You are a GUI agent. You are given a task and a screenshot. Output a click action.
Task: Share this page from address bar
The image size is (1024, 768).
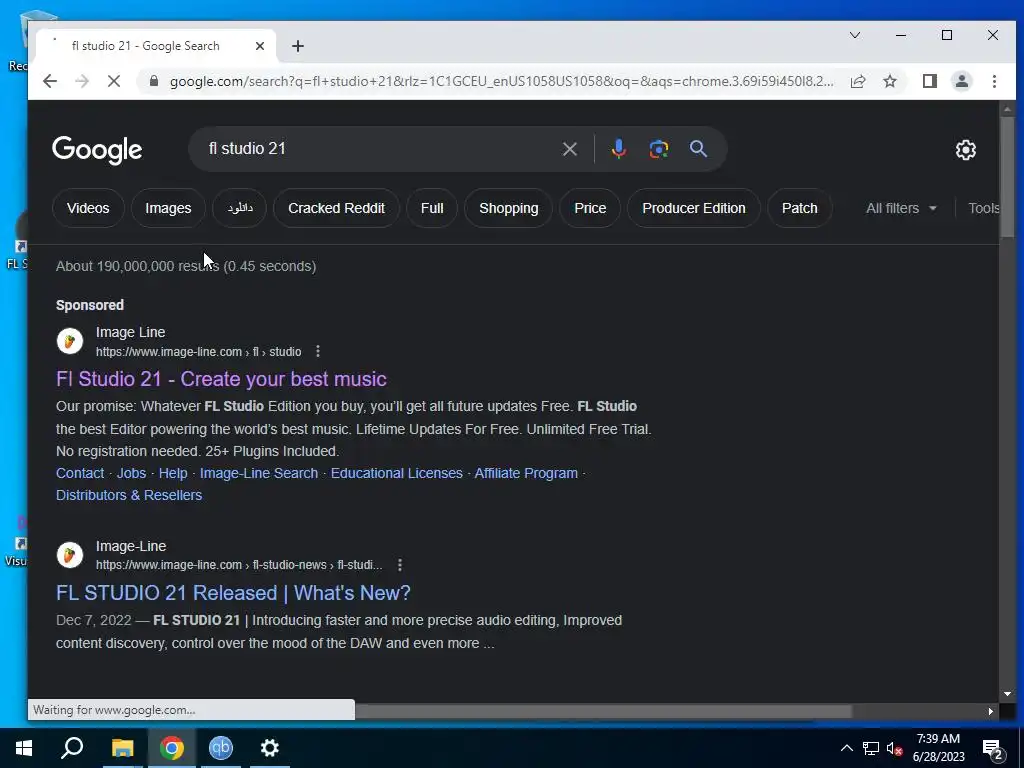858,81
